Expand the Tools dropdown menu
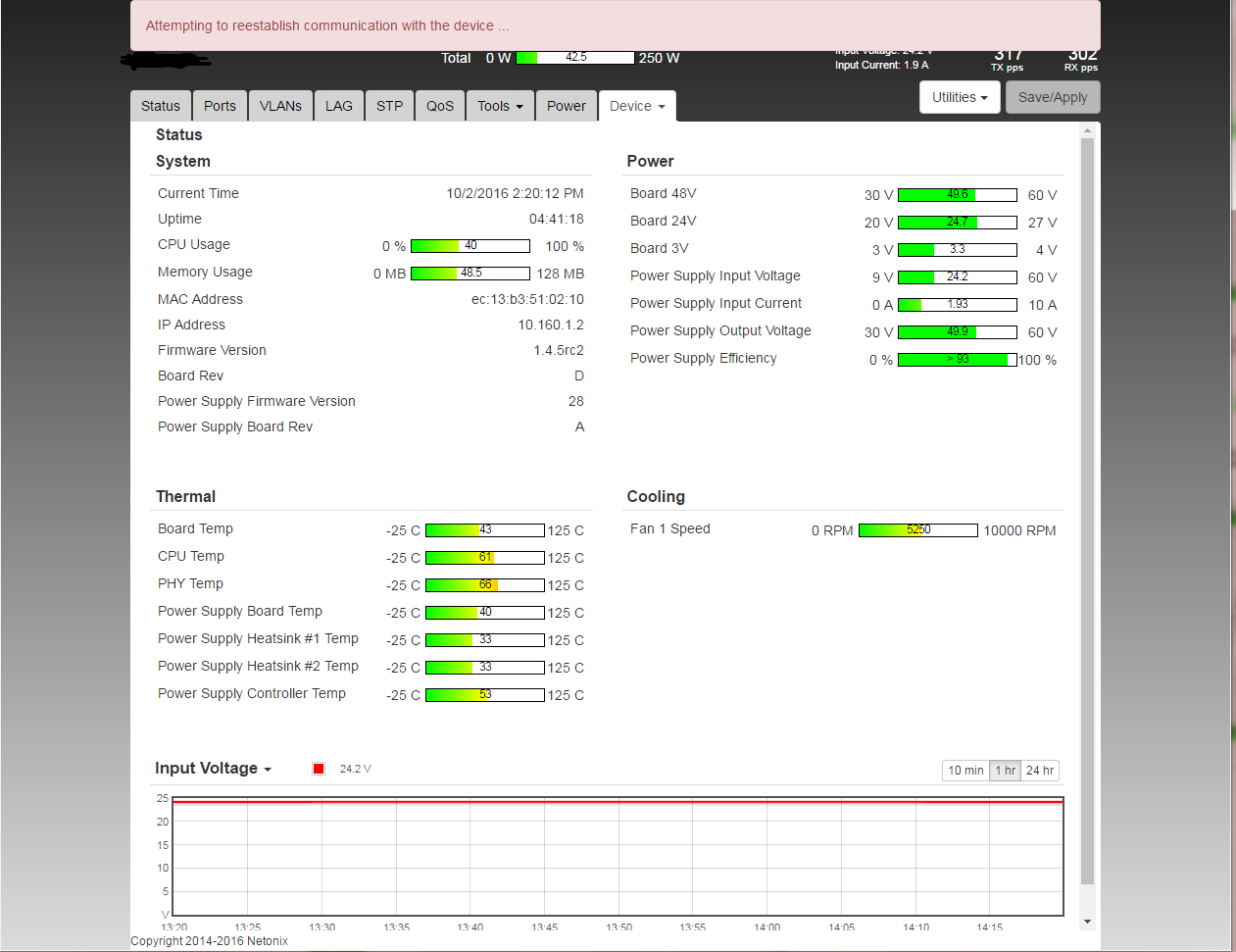The image size is (1236, 952). point(500,106)
